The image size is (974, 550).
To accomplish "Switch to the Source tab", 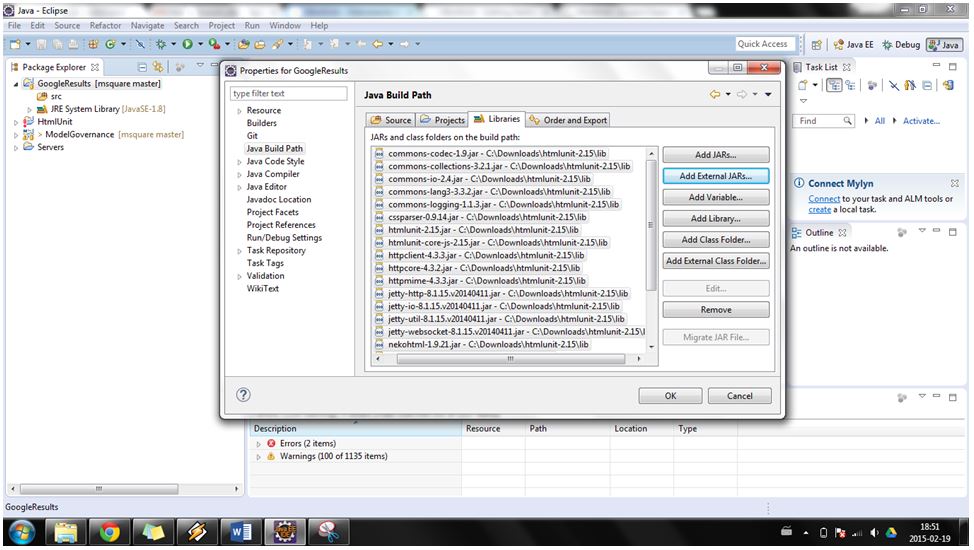I will [x=391, y=120].
